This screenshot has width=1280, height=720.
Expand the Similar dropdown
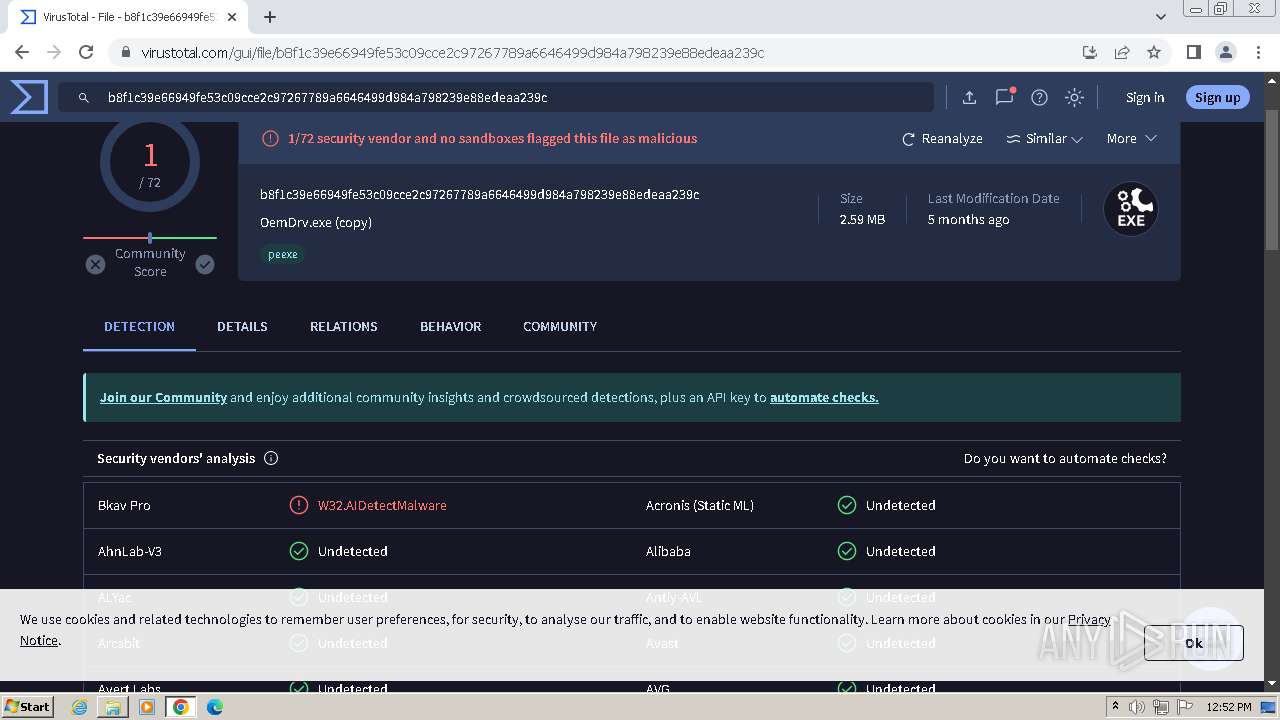point(1044,139)
